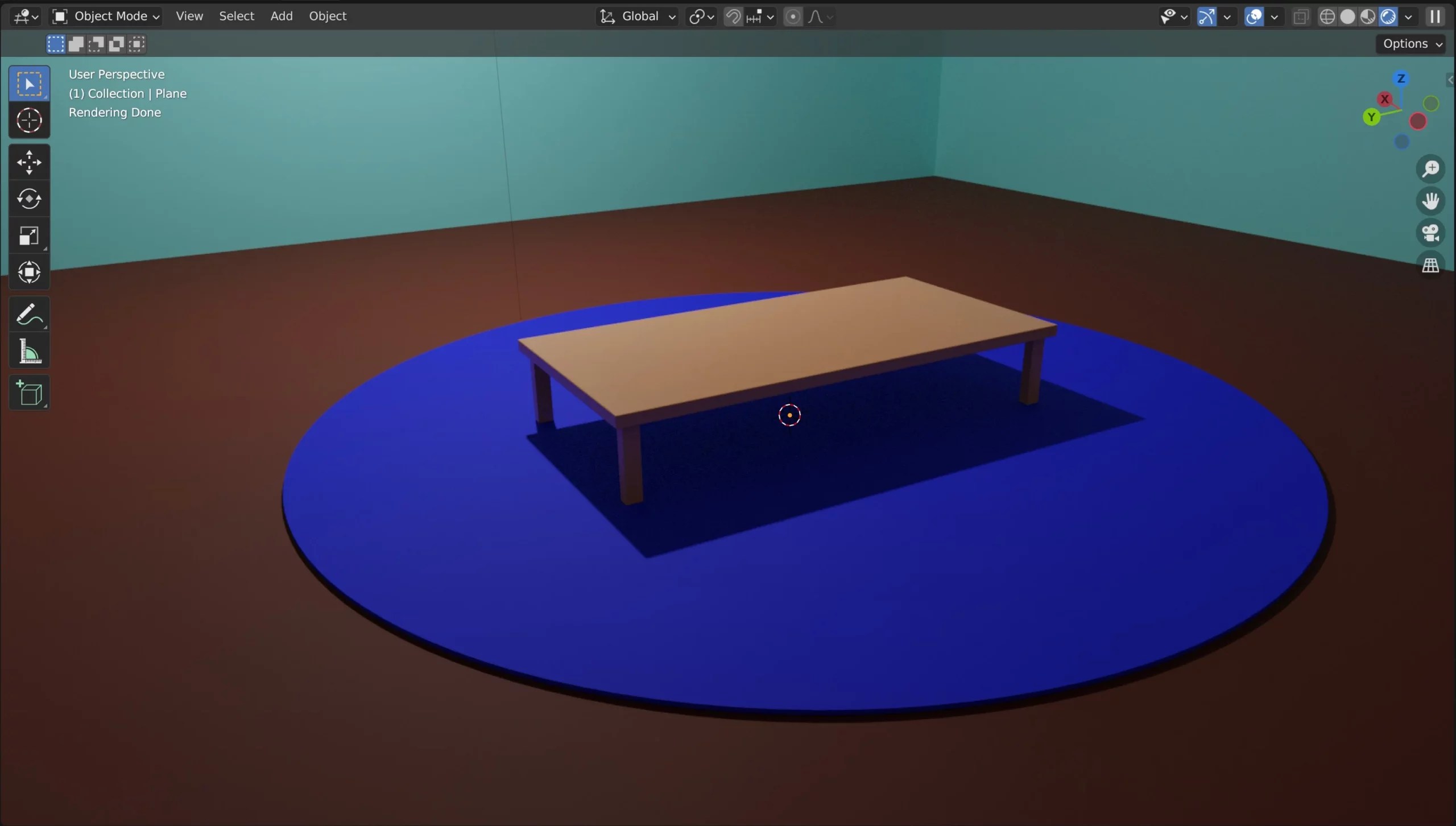Open the Object menu

coord(328,16)
